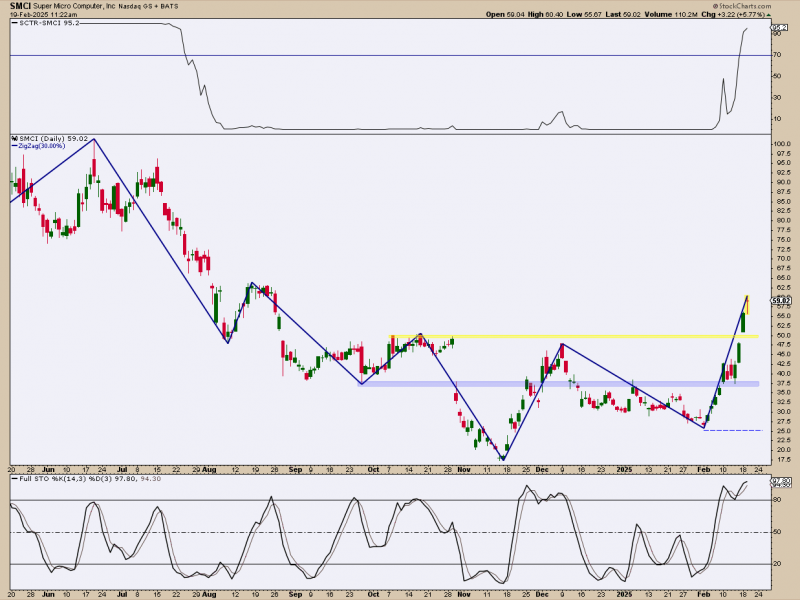Click the SCTR-SMCI 95.2 indicator legend
The image size is (800, 600).
point(46,23)
